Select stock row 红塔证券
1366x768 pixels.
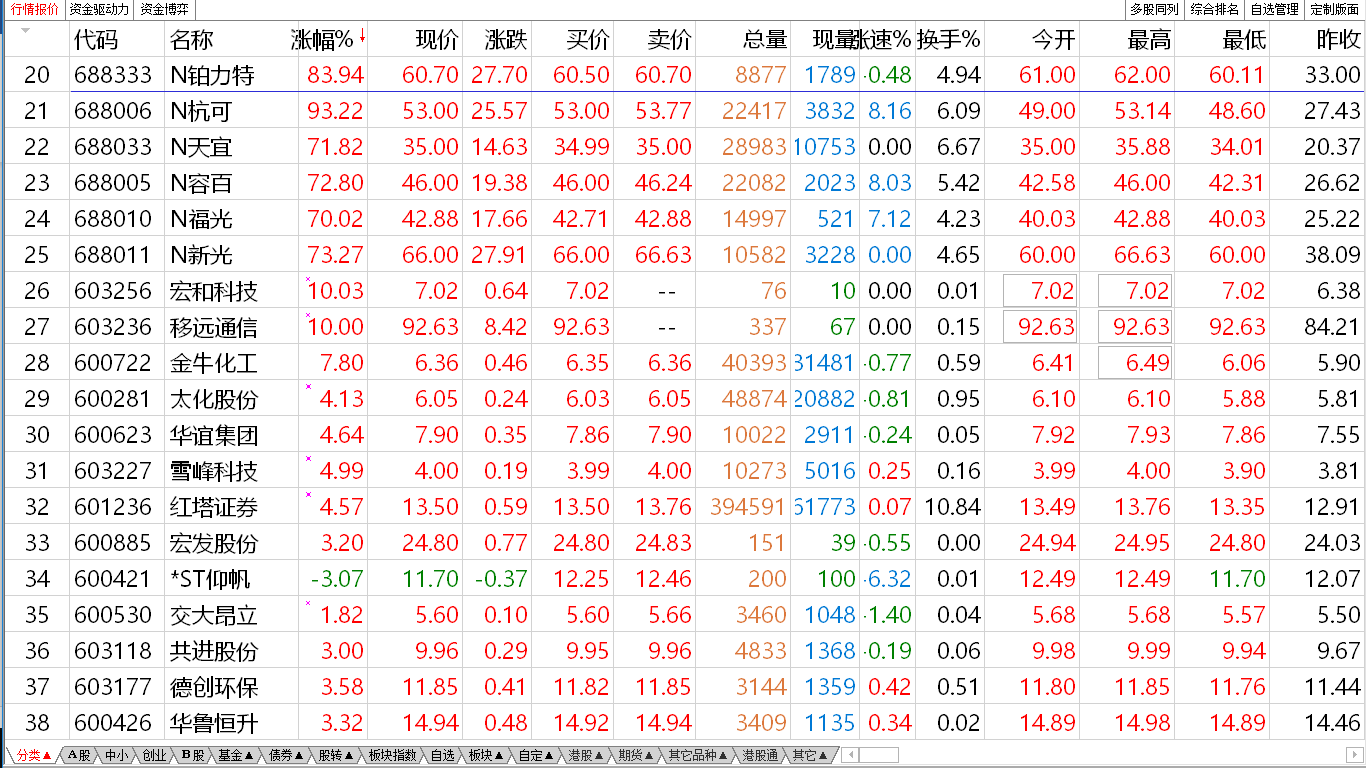[683, 507]
